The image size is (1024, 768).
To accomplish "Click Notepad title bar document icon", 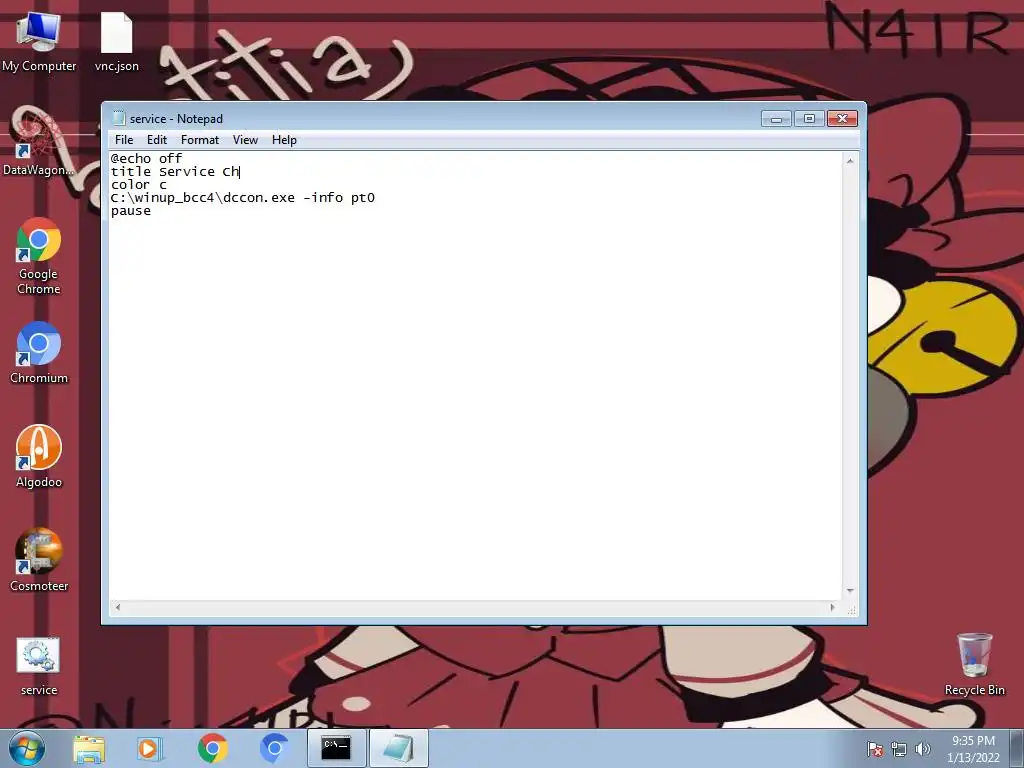I will (118, 118).
